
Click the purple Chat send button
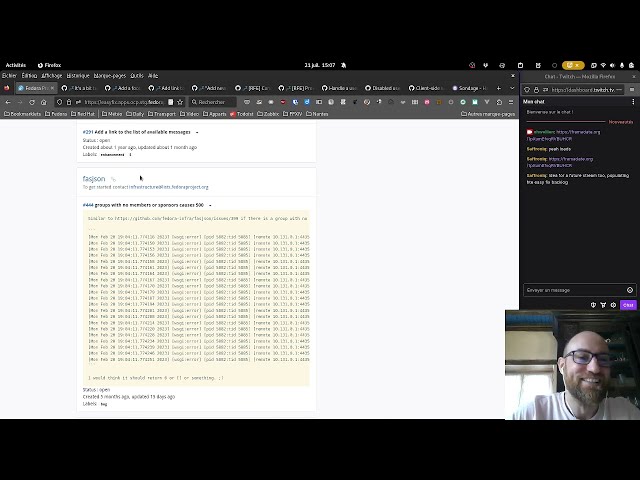(x=628, y=305)
